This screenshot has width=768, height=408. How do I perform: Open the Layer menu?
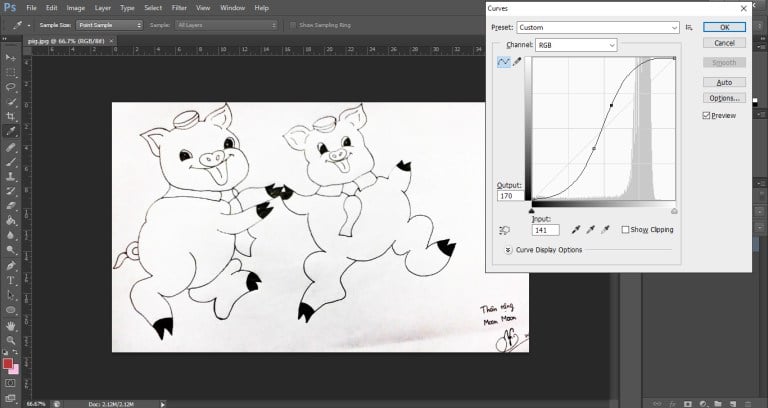pos(102,8)
